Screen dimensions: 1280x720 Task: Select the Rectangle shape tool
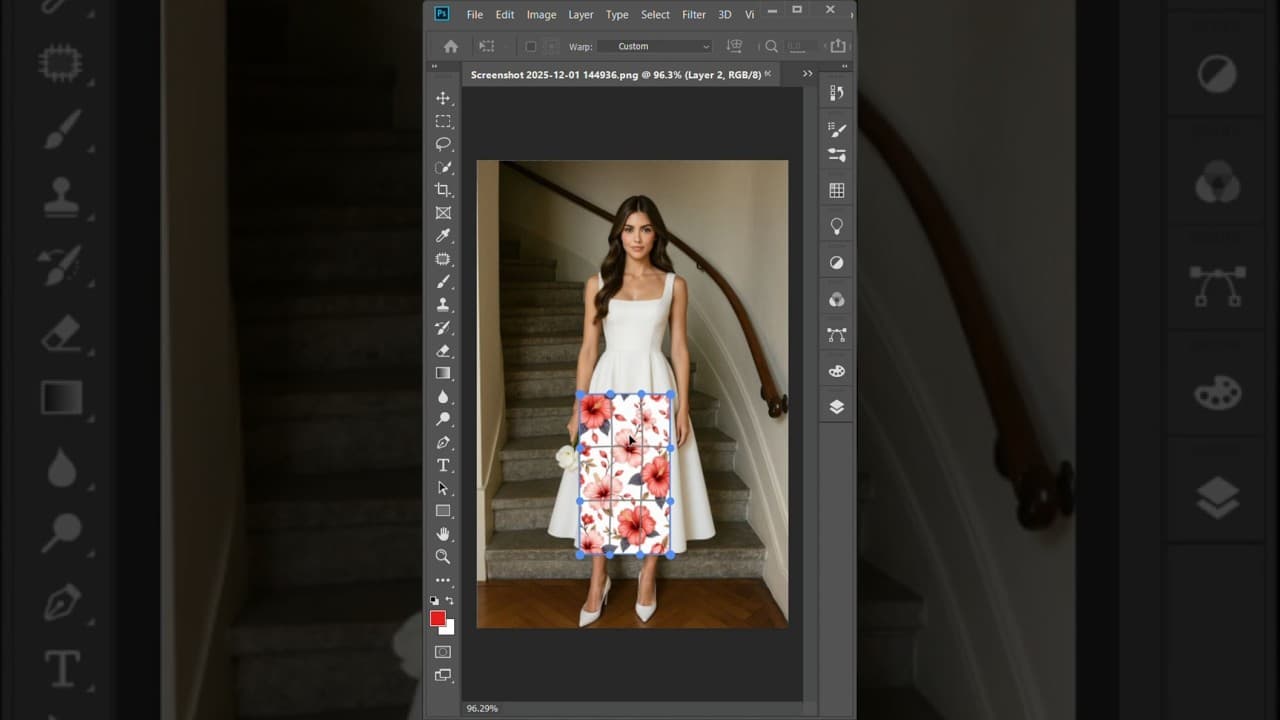tap(443, 511)
